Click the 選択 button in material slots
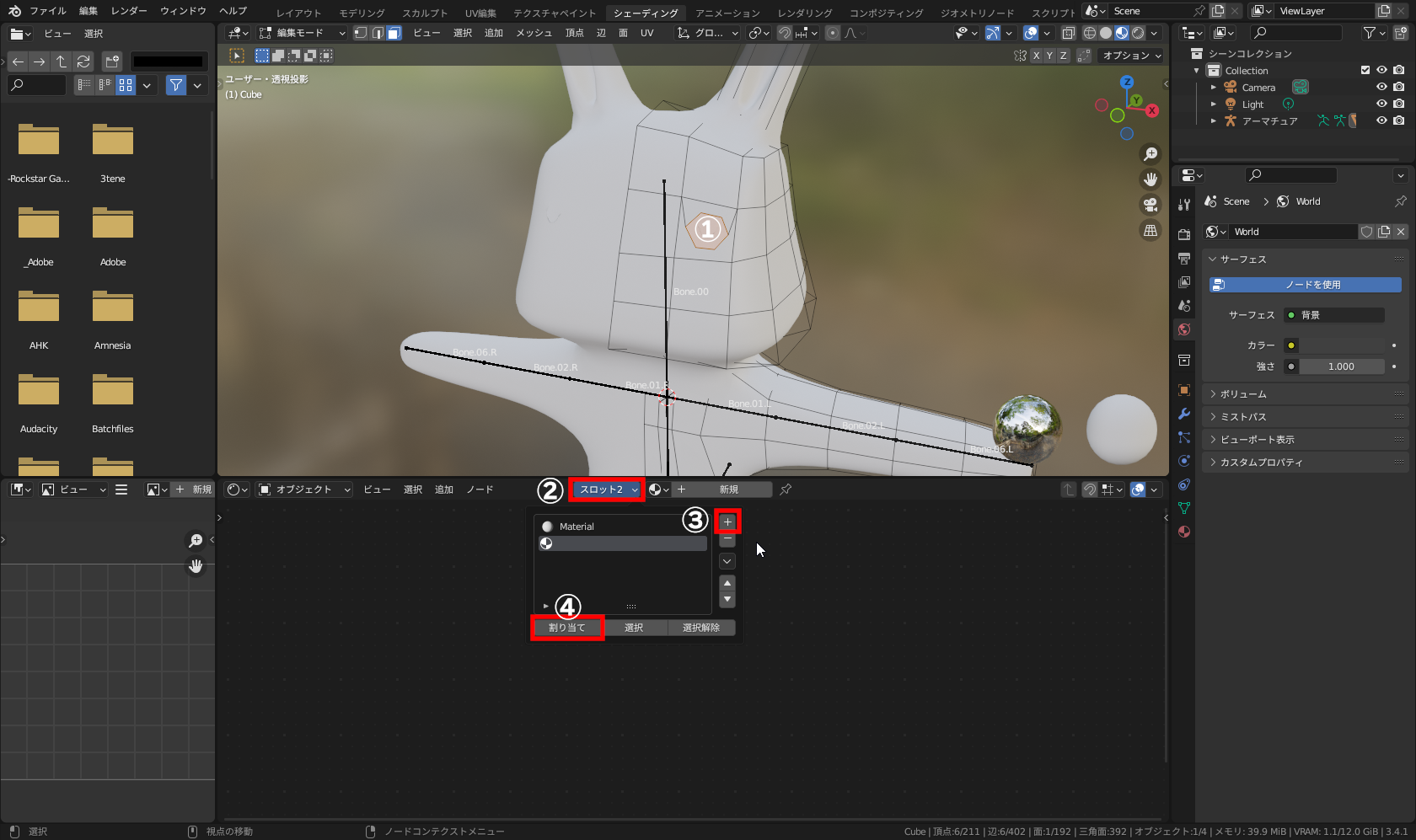The width and height of the screenshot is (1416, 840). click(x=634, y=628)
